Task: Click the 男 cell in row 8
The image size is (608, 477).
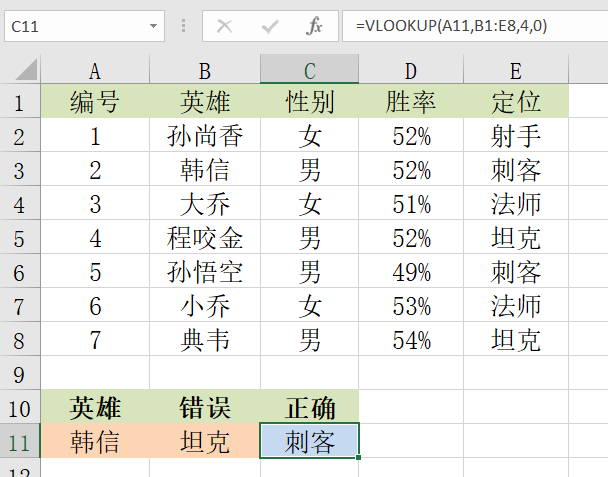Action: (309, 339)
